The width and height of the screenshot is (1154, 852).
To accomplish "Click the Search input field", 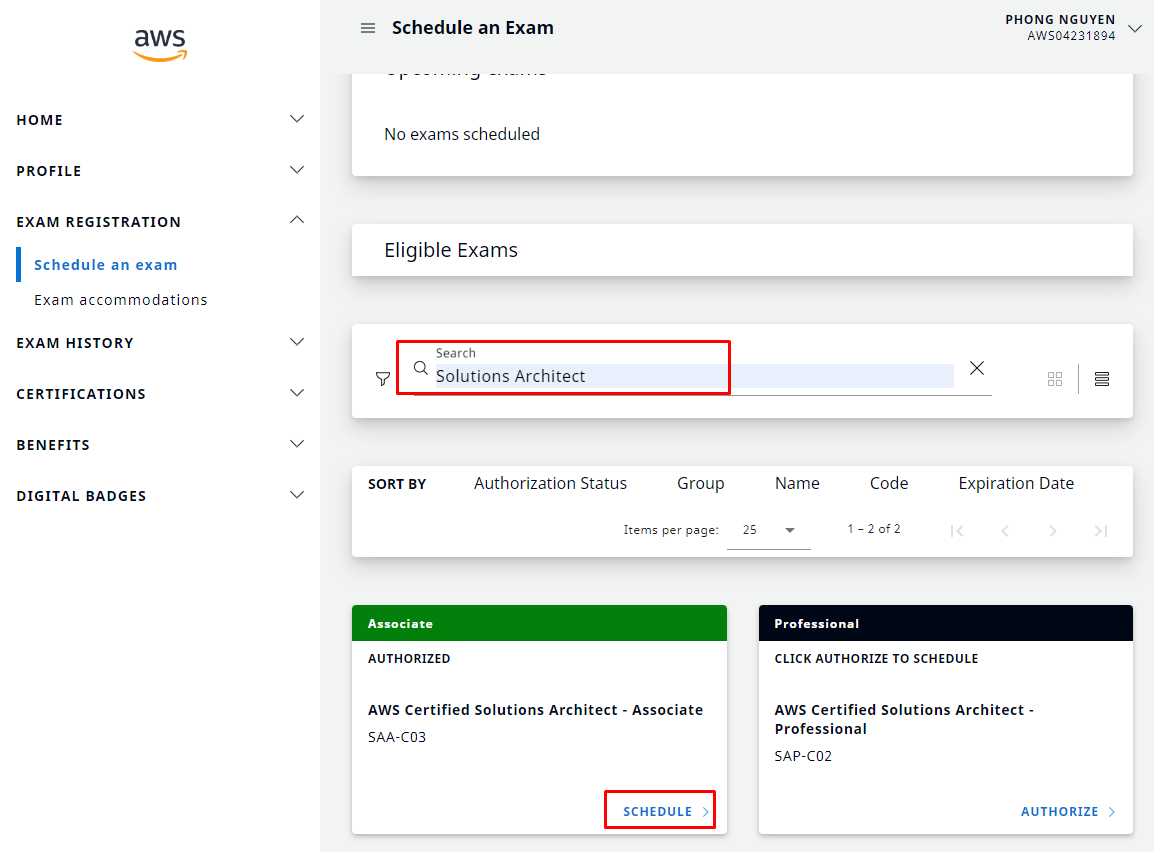I will [x=690, y=376].
